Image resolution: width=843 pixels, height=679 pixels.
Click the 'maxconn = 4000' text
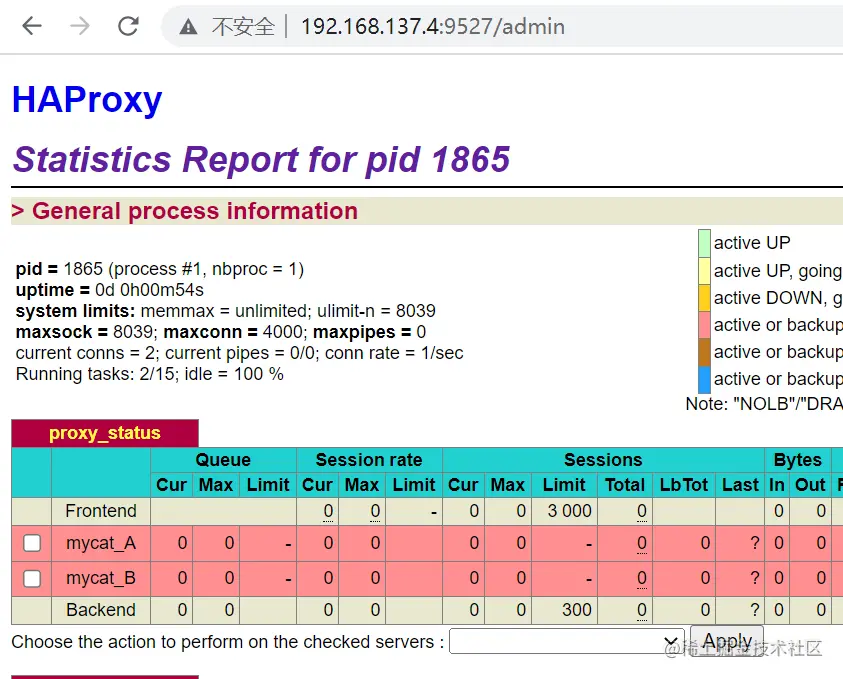click(233, 332)
